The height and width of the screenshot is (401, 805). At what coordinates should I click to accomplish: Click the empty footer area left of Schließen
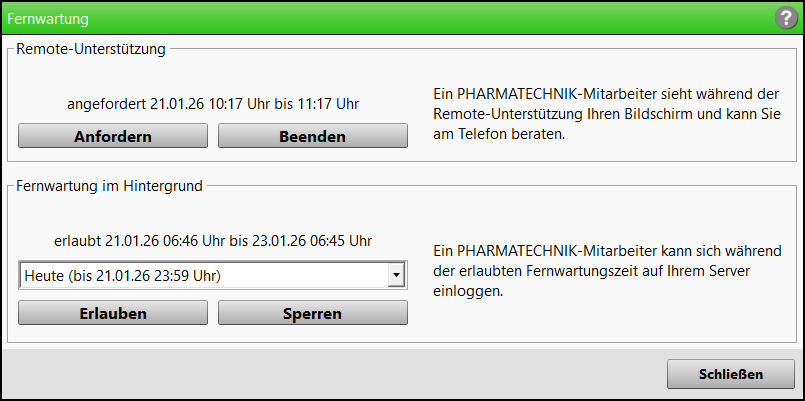(x=330, y=374)
